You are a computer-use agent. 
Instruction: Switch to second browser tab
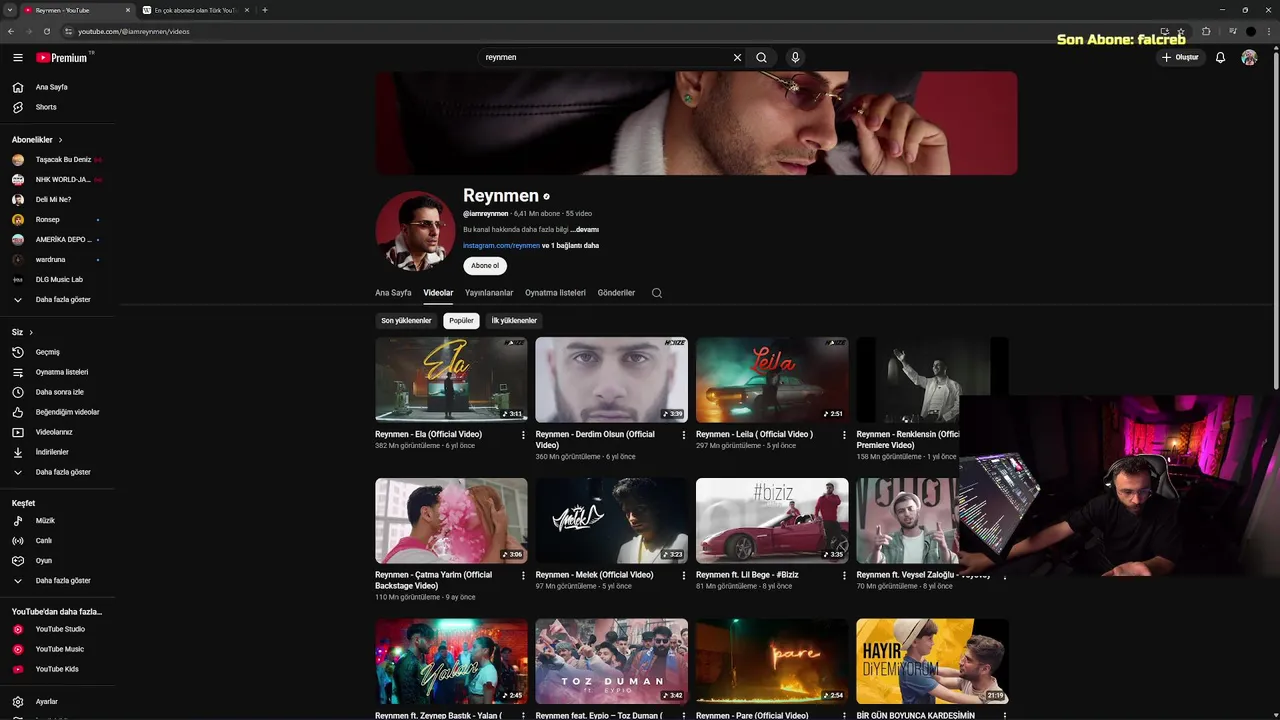195,10
